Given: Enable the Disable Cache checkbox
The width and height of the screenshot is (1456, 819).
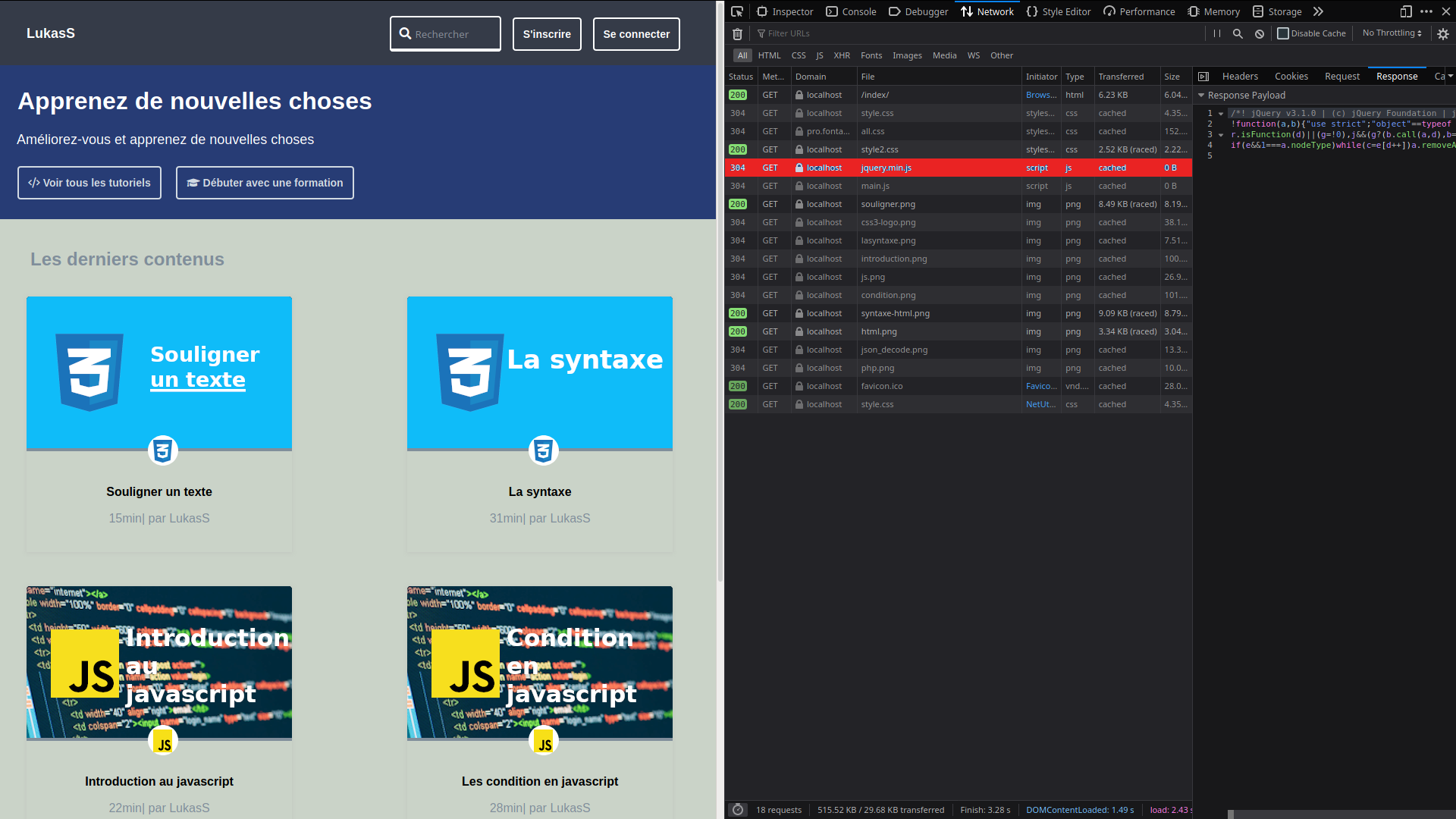Looking at the screenshot, I should click(1283, 33).
